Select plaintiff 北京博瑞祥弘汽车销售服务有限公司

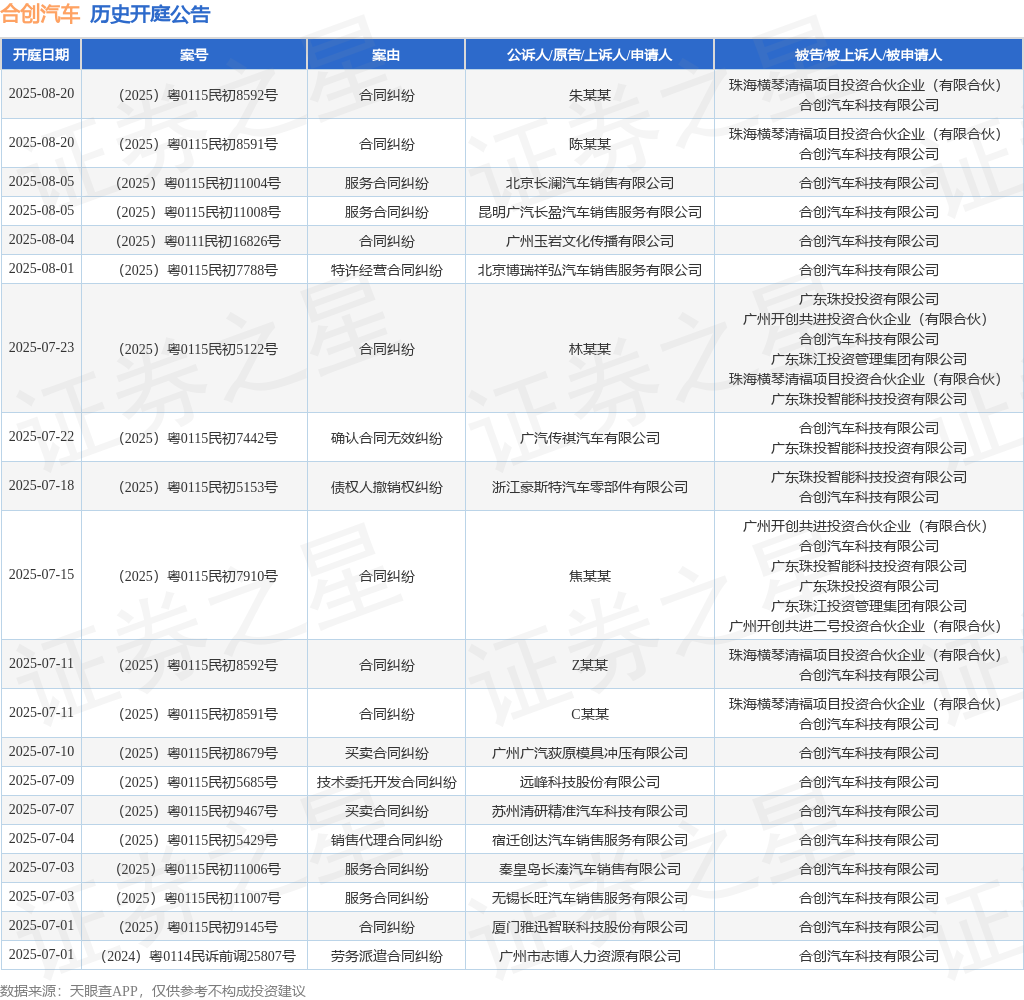tap(590, 270)
